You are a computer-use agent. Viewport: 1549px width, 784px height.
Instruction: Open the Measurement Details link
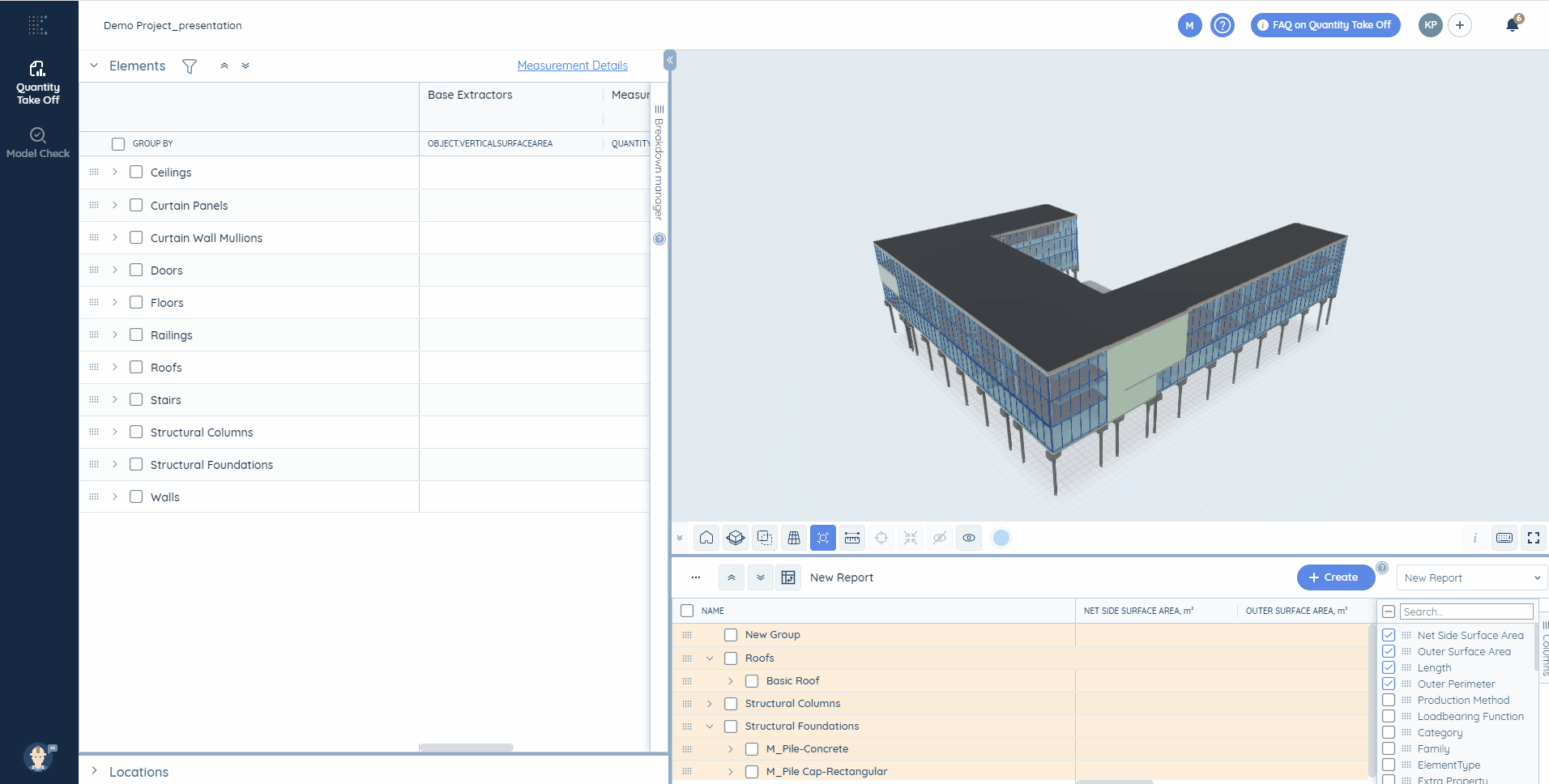pyautogui.click(x=573, y=66)
